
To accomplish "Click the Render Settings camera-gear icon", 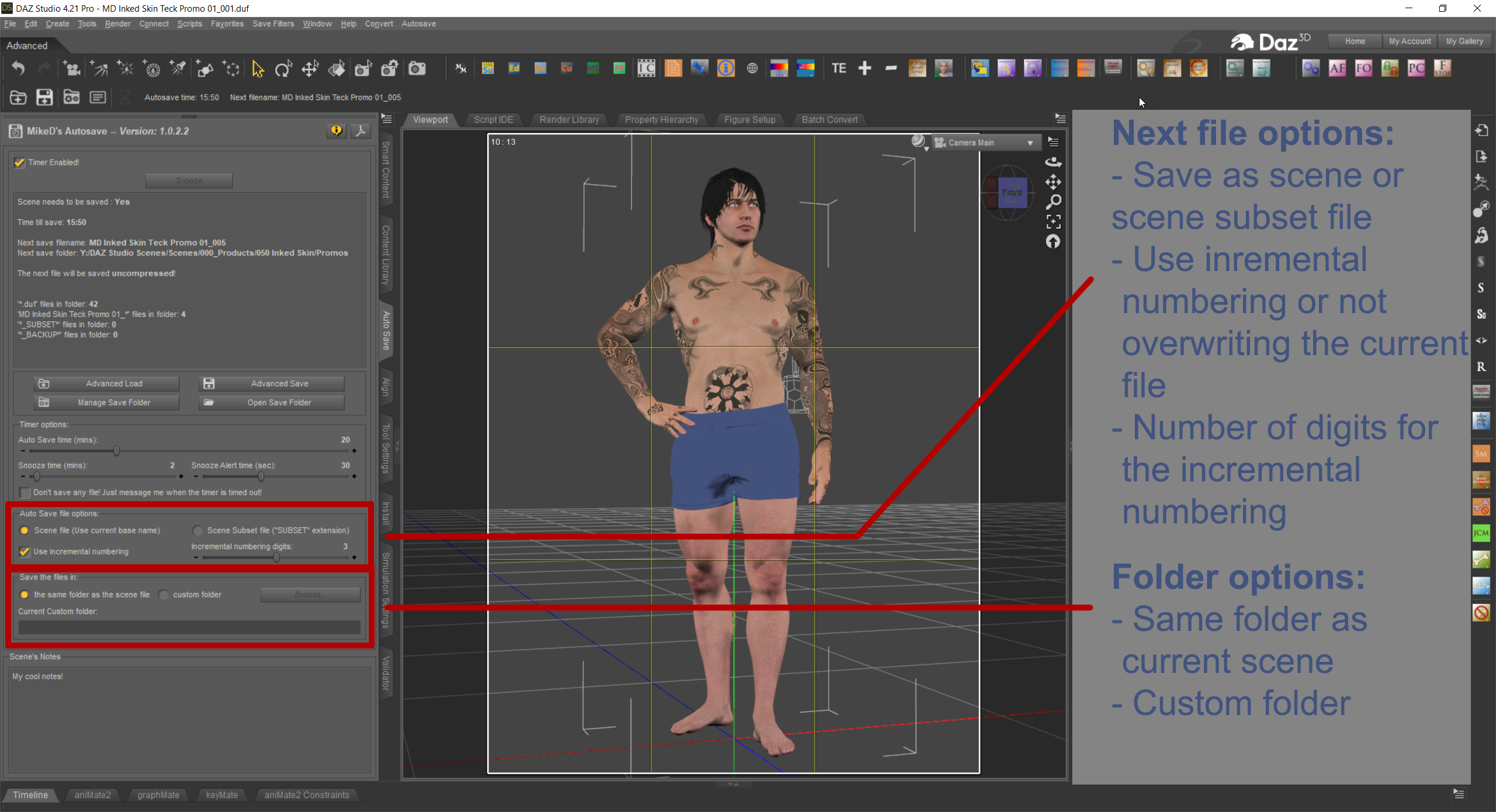I will click(x=390, y=69).
